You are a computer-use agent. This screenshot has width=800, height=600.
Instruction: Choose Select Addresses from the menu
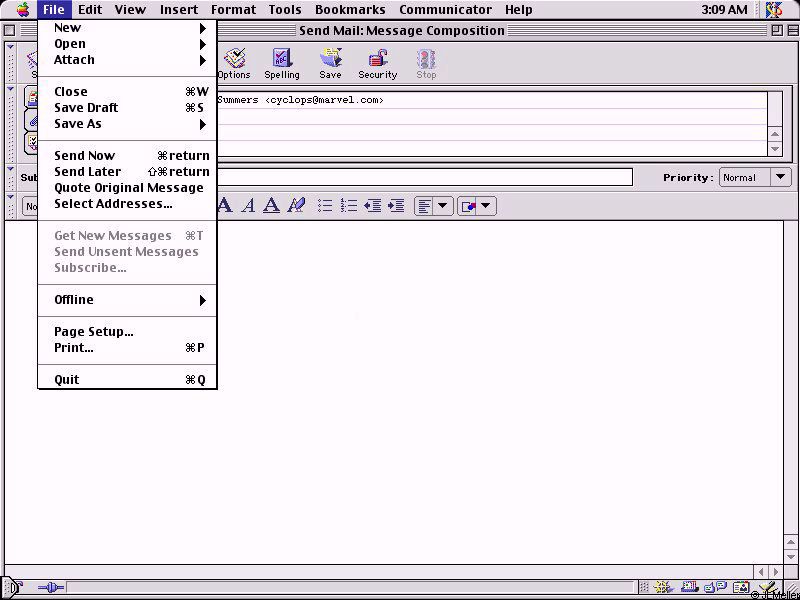tap(128, 204)
